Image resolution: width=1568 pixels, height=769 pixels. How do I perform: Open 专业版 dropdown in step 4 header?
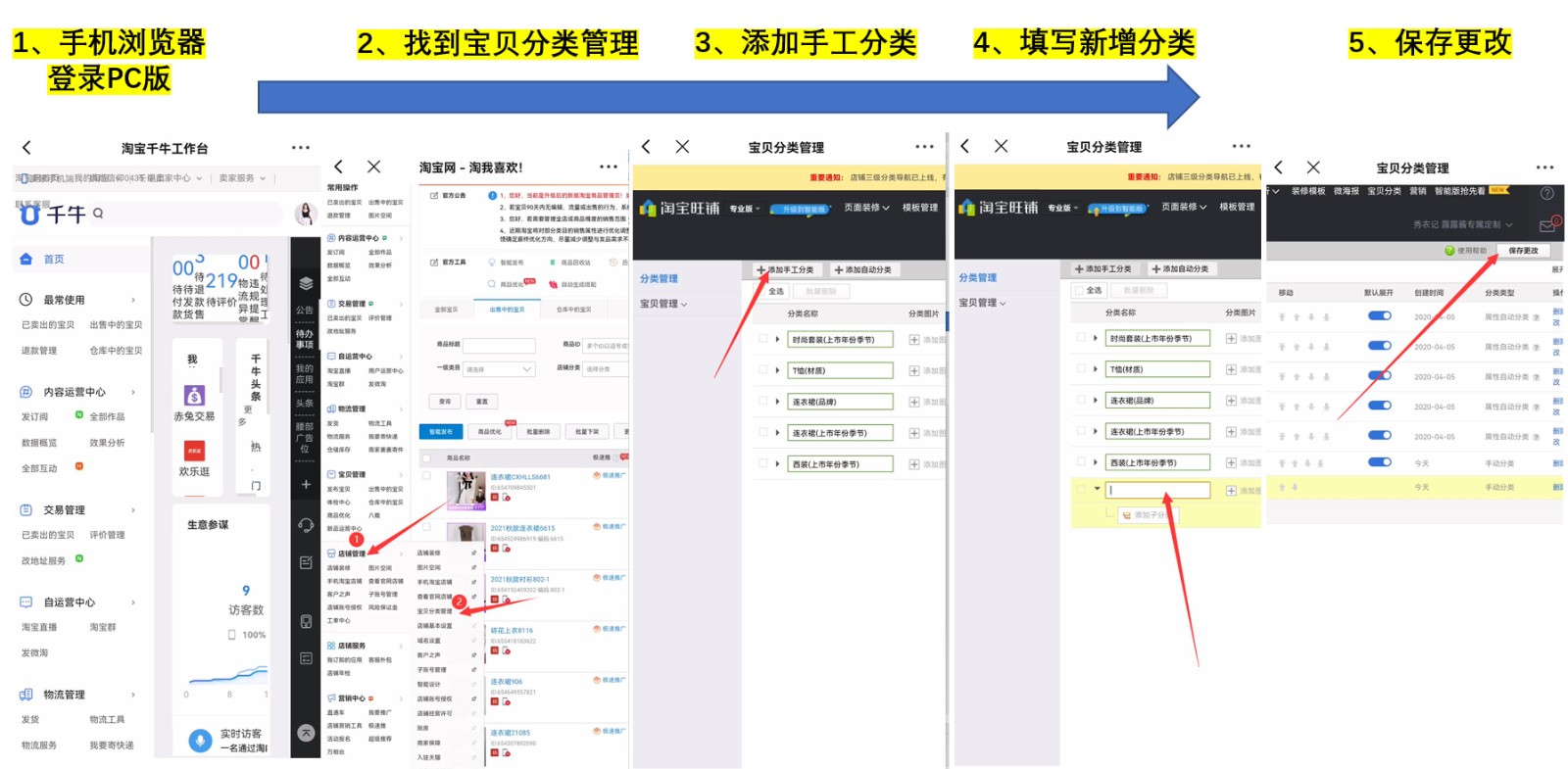pyautogui.click(x=1062, y=208)
